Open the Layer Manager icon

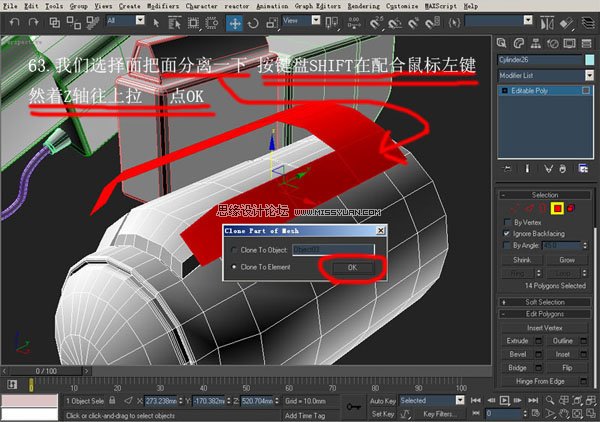(588, 23)
